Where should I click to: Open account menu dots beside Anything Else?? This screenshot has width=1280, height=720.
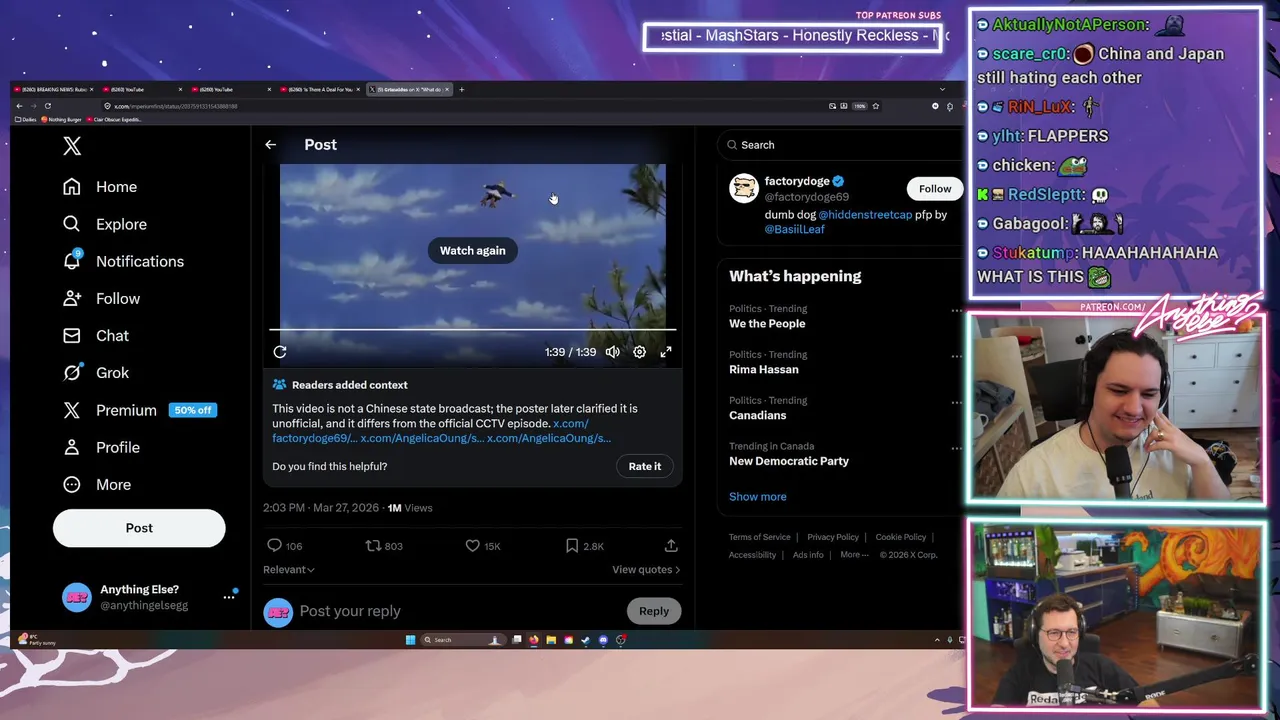[x=229, y=597]
